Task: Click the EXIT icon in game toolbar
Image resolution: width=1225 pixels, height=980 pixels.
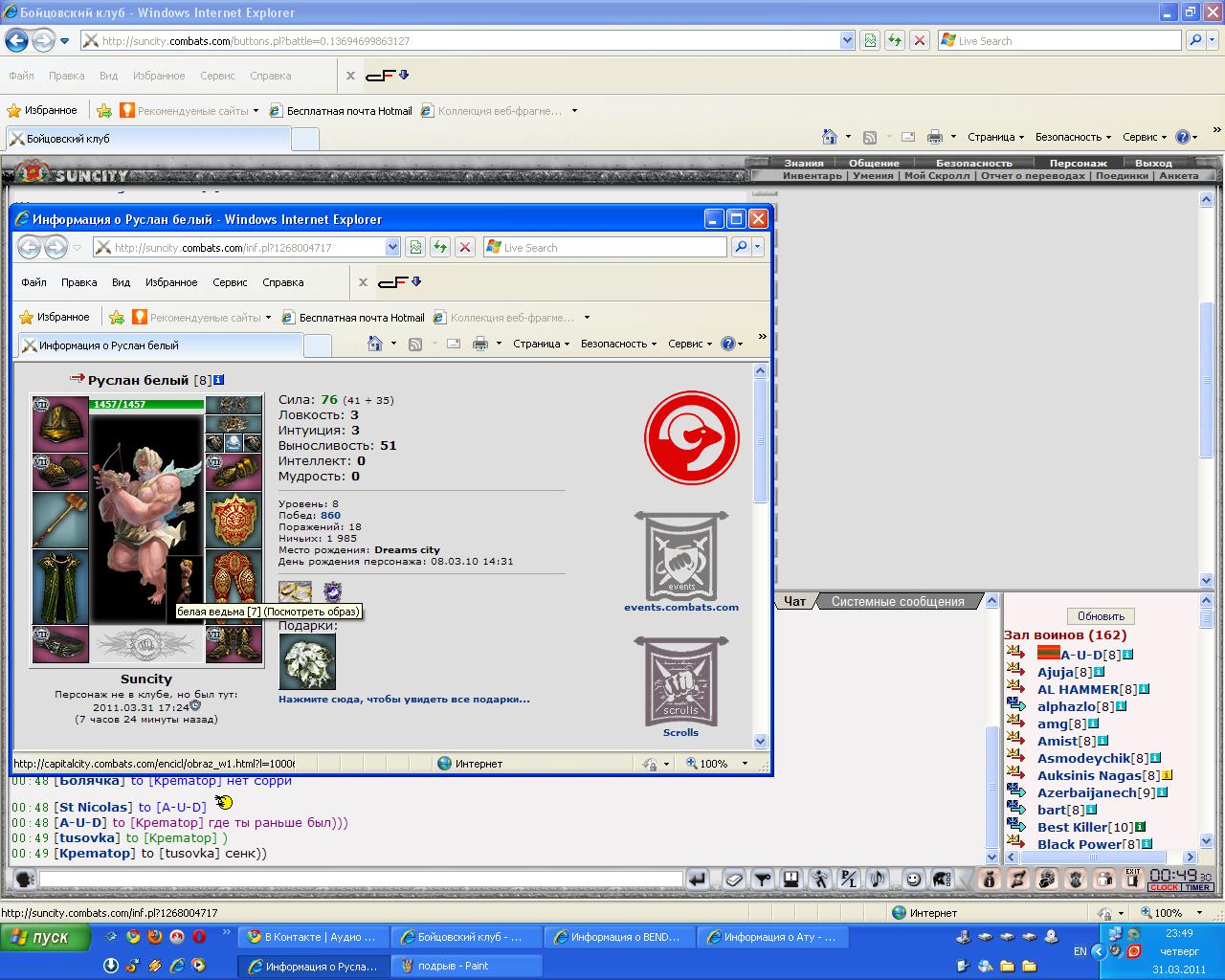Action: click(x=1133, y=879)
